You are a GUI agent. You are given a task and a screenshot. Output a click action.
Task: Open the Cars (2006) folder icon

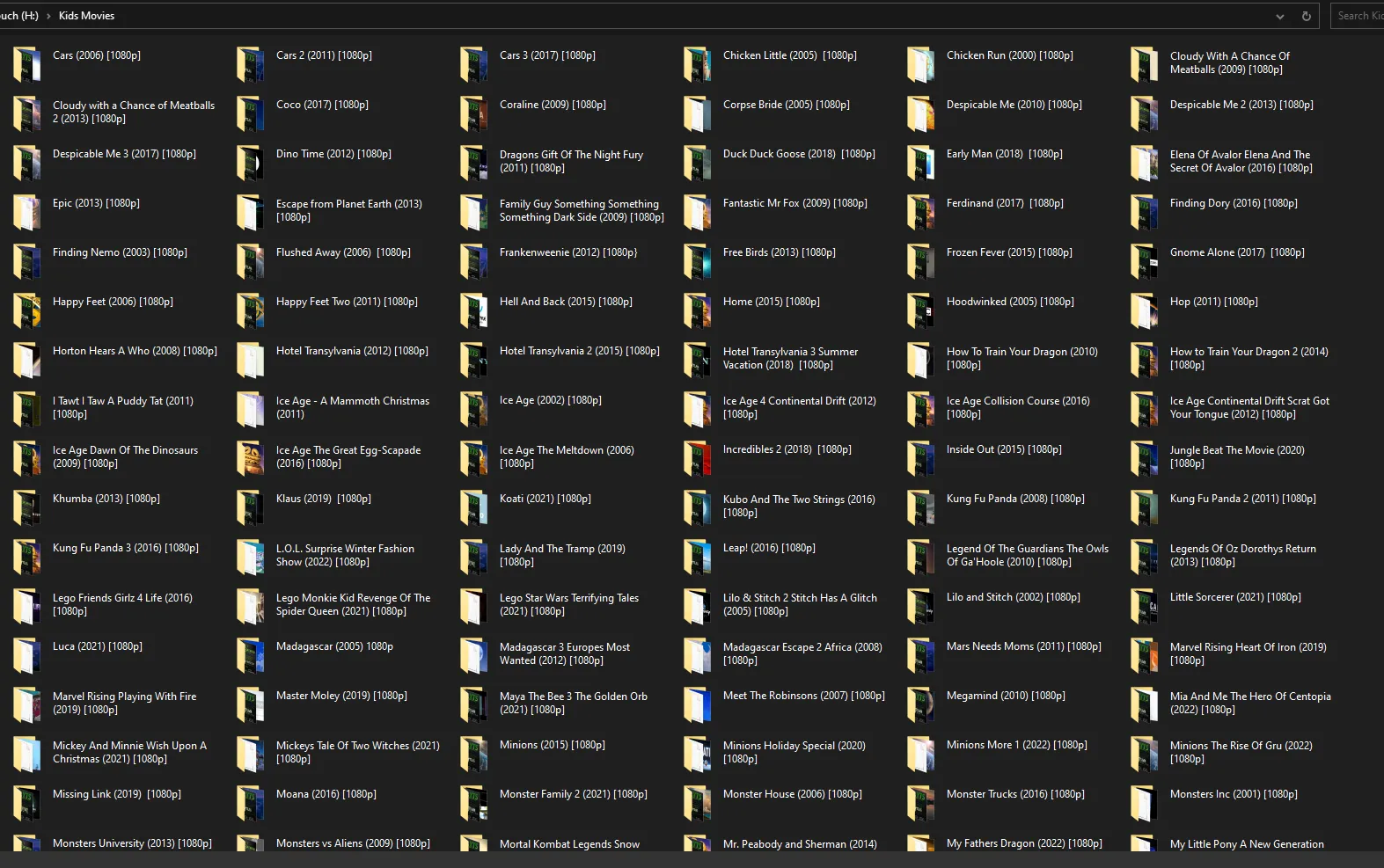tap(27, 64)
